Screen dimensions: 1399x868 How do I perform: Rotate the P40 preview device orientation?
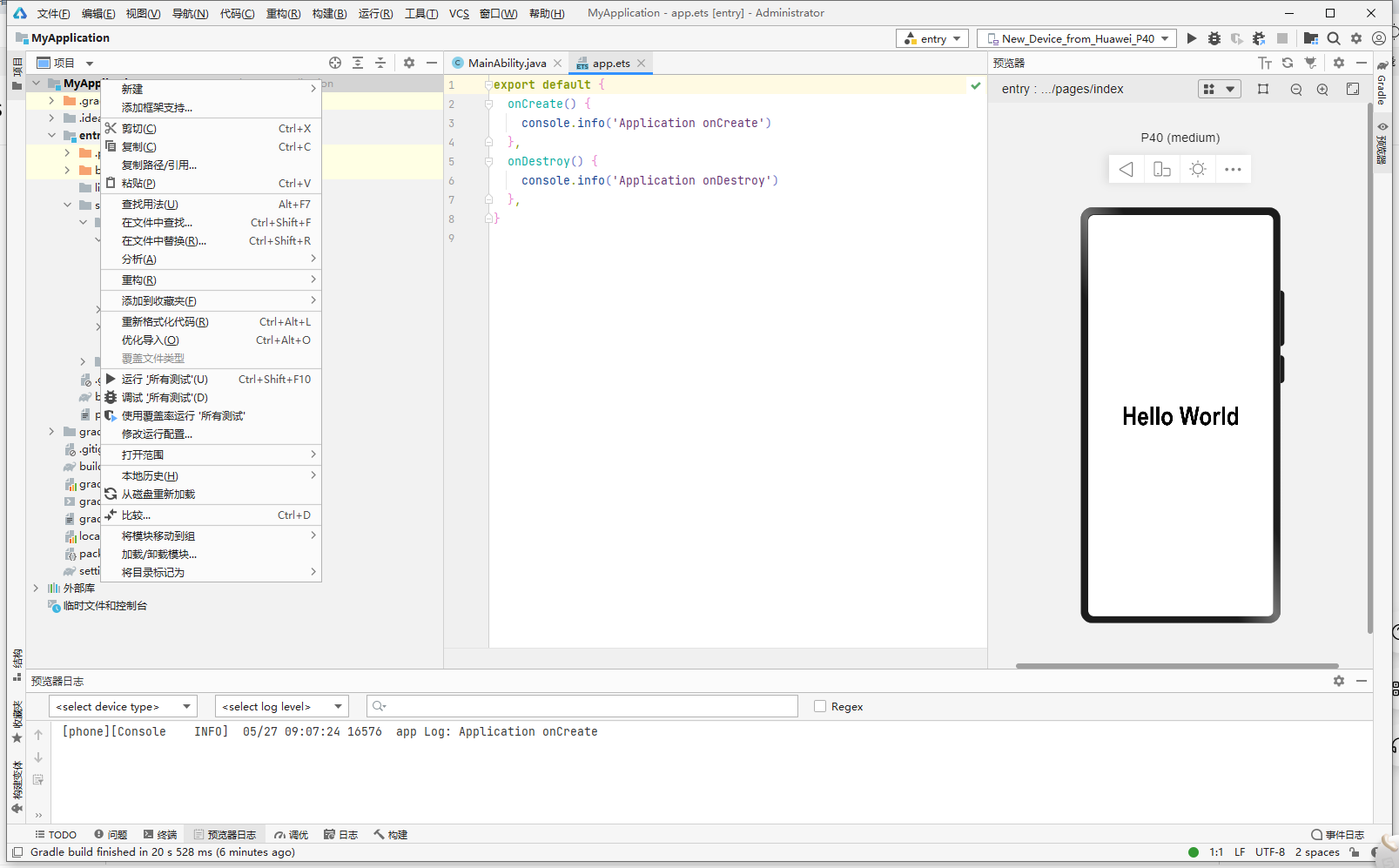pyautogui.click(x=1162, y=169)
